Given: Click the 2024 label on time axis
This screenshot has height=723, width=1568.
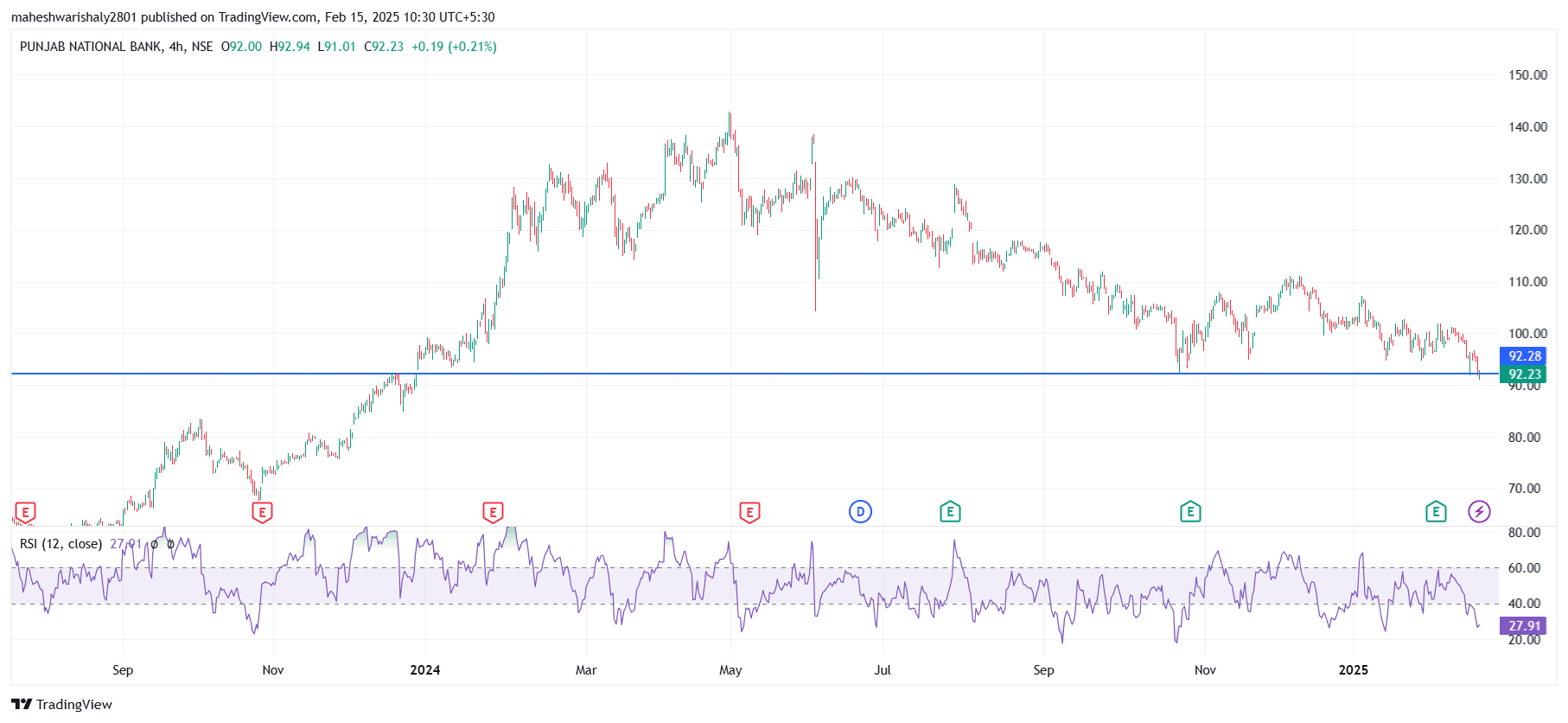Looking at the screenshot, I should click(425, 670).
